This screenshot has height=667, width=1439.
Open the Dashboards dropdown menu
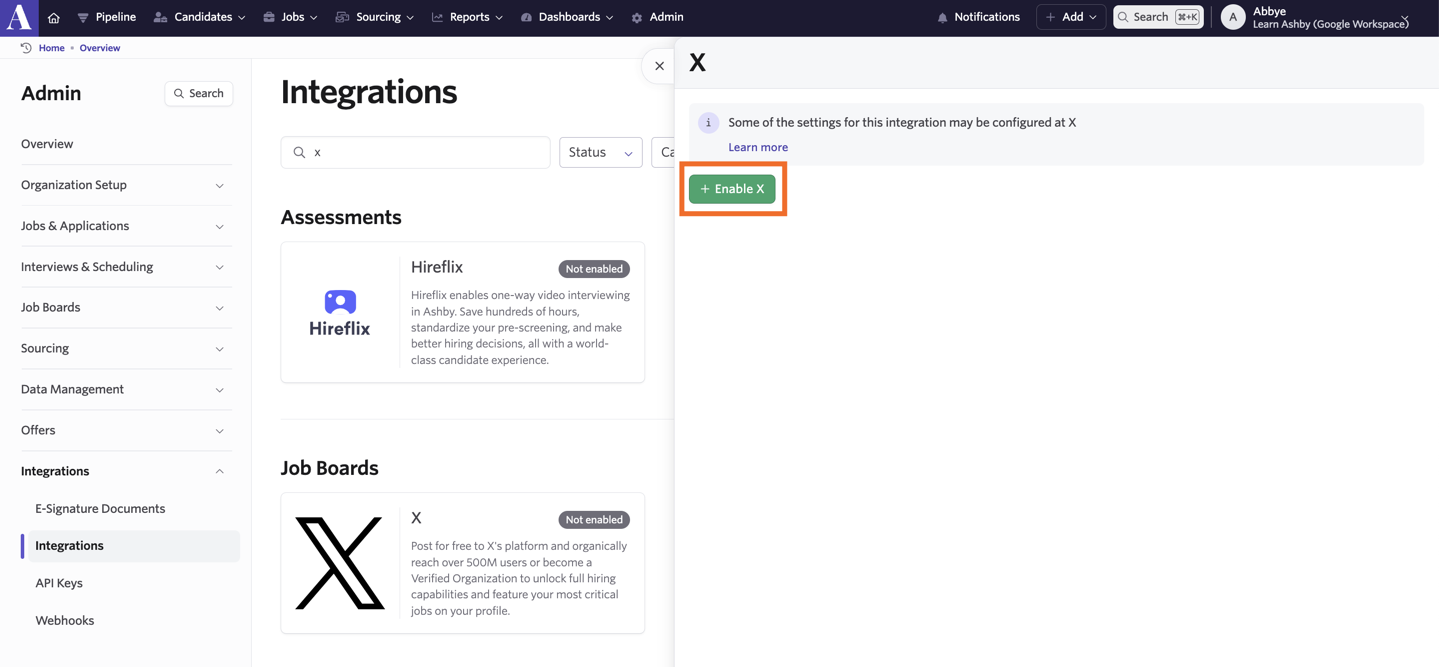[567, 17]
